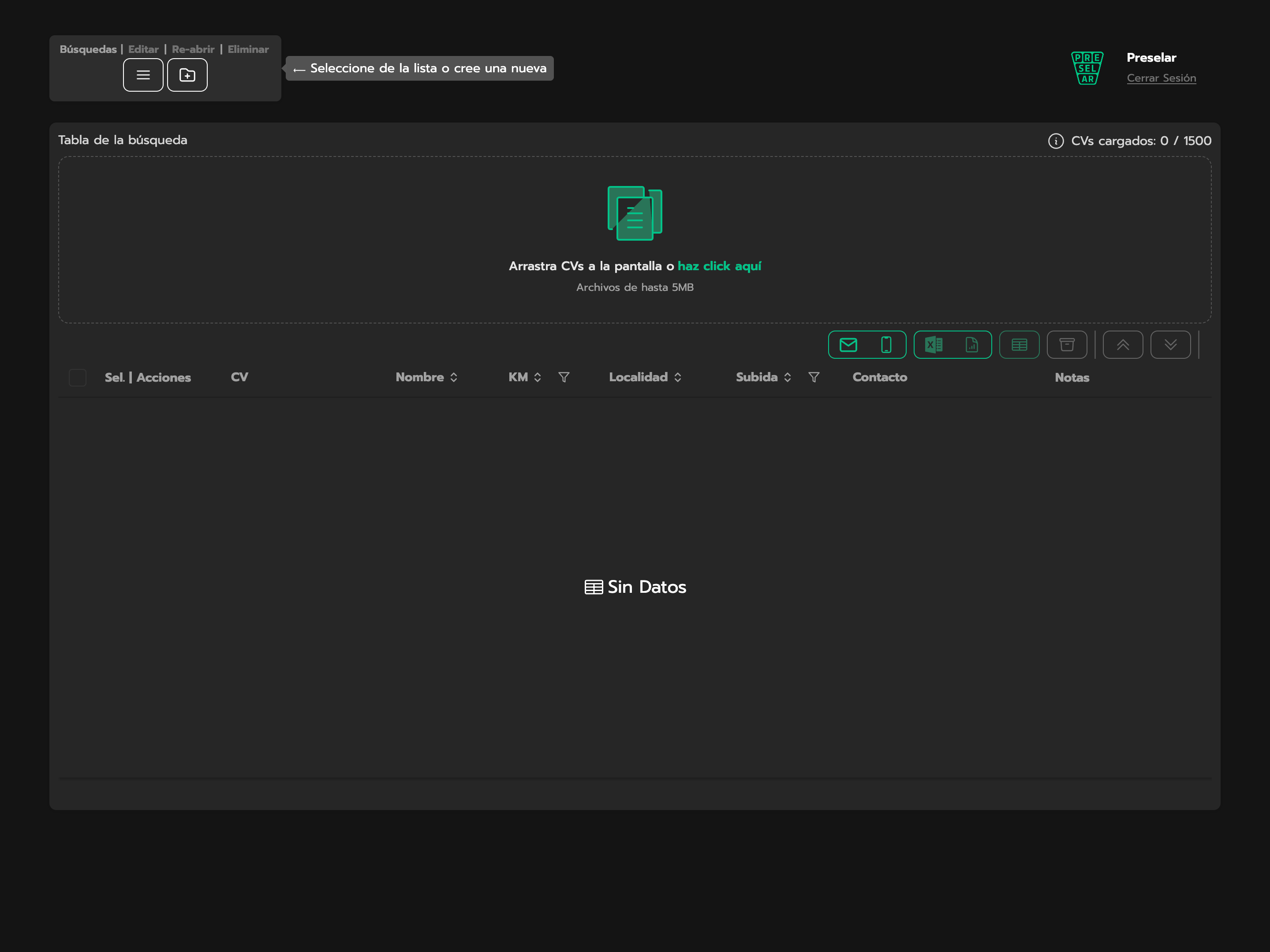This screenshot has height=952, width=1270.
Task: Click the 'Tabla de la búsqueda' title
Action: (x=123, y=140)
